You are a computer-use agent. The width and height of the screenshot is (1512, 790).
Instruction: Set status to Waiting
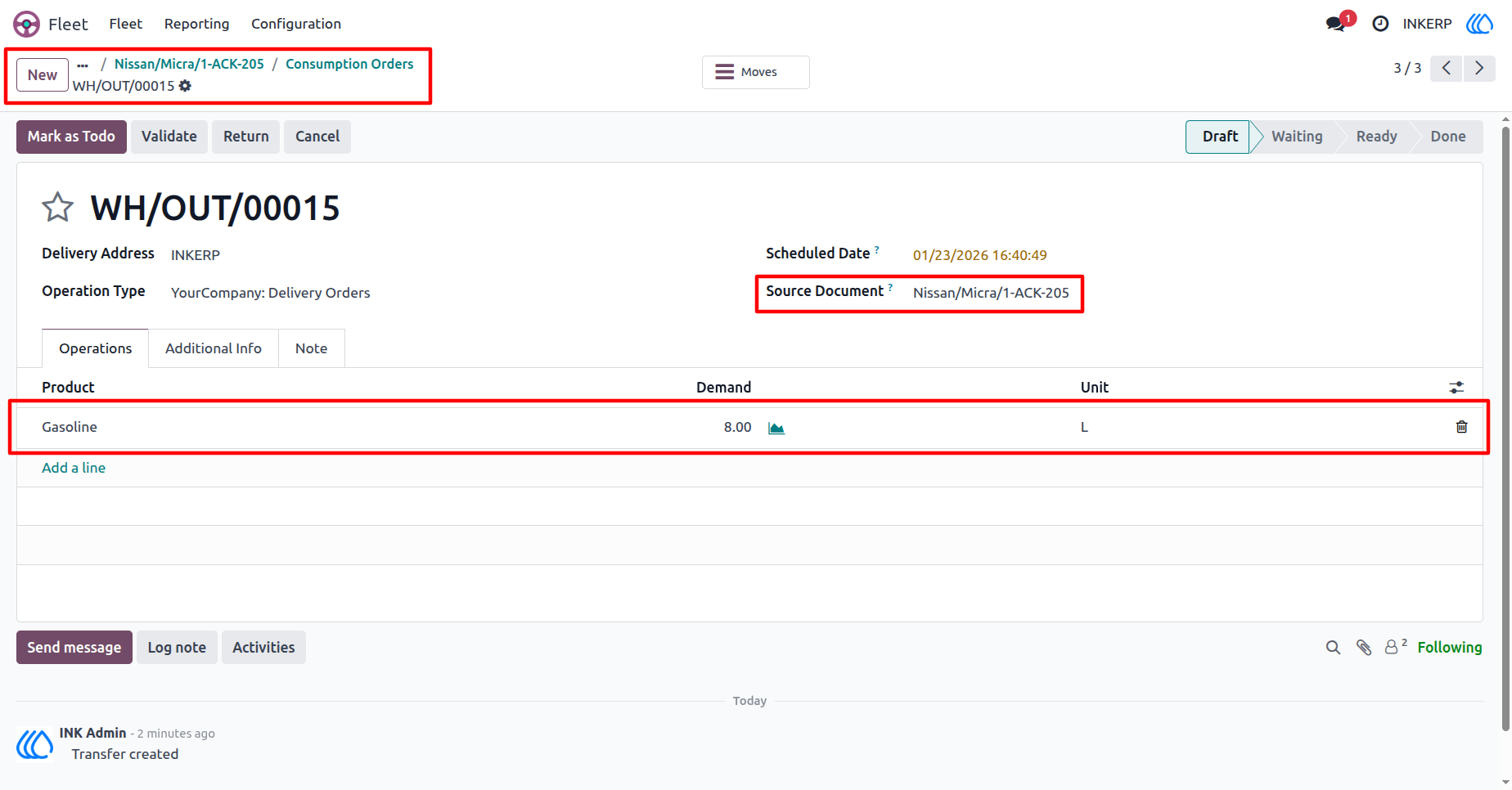coord(1297,137)
